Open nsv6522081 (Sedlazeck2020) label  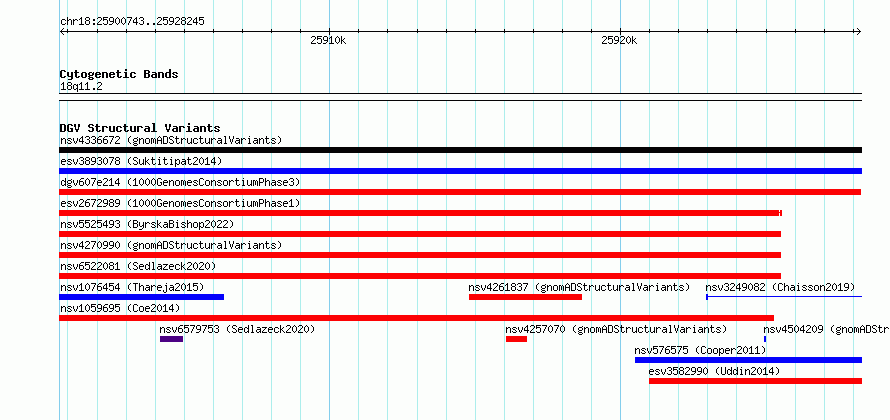click(138, 266)
